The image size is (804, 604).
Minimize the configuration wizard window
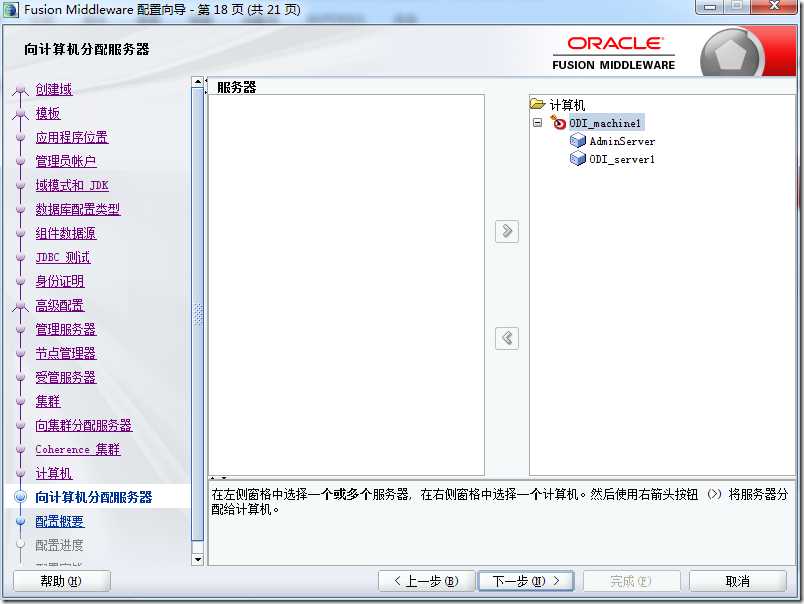click(710, 7)
